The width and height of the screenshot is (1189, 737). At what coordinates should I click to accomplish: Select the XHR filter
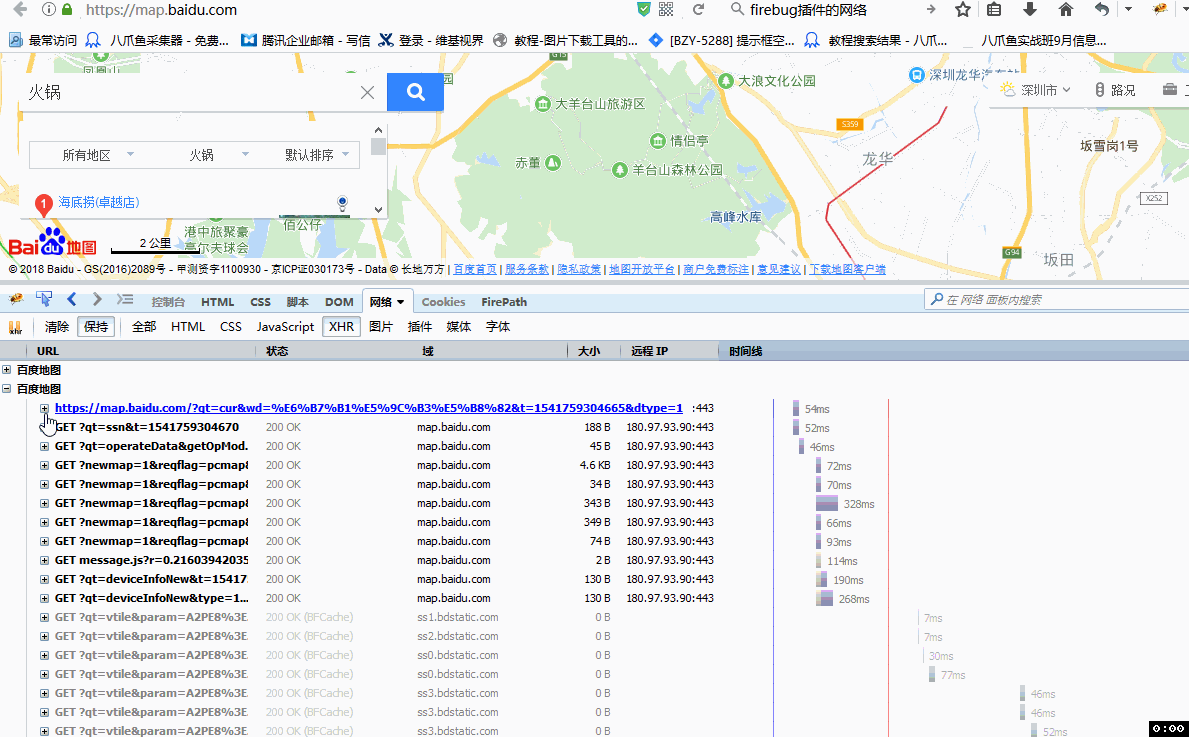click(x=341, y=327)
